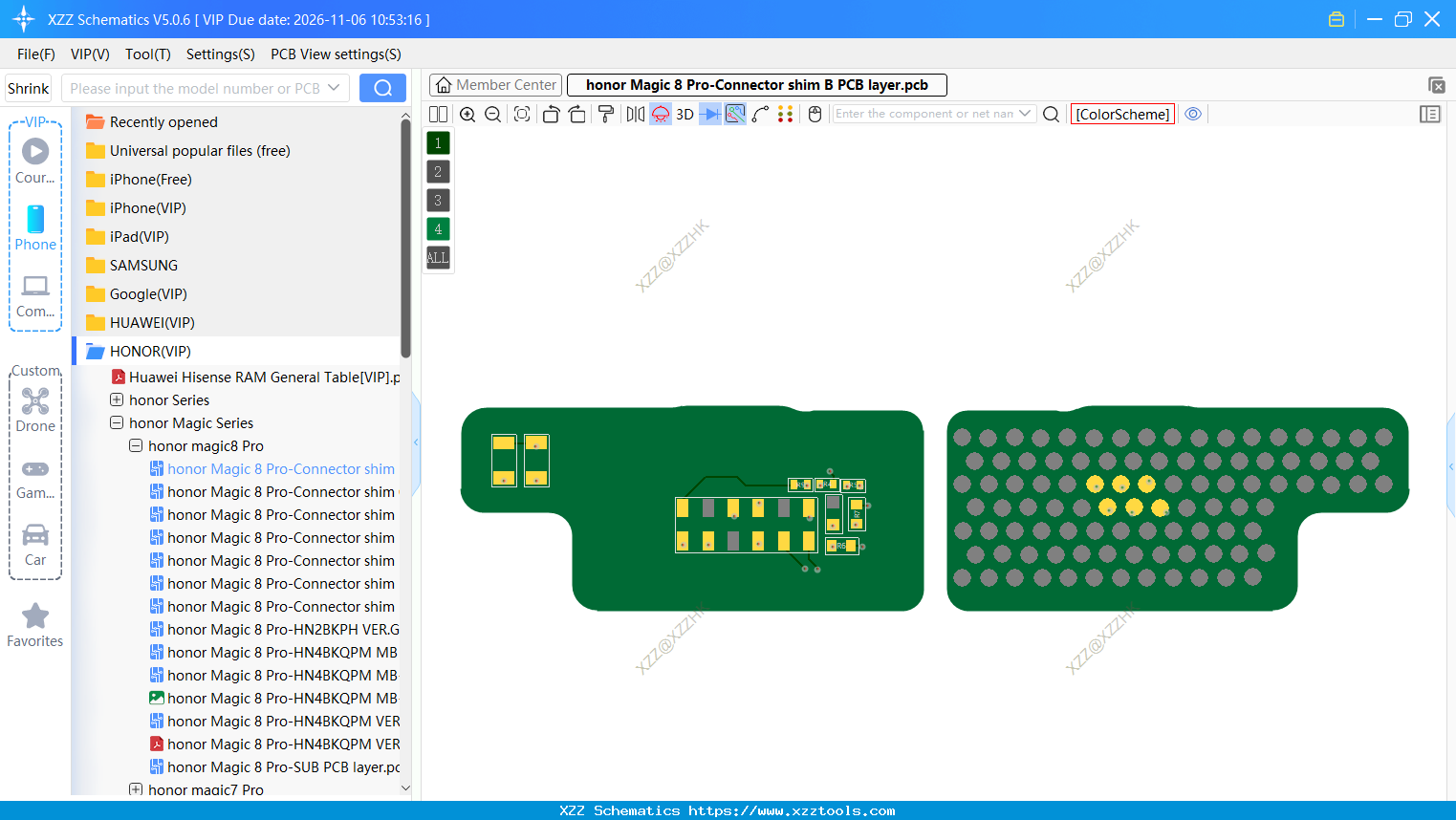Click the Shrink button
This screenshot has height=820, width=1456.
click(x=29, y=88)
